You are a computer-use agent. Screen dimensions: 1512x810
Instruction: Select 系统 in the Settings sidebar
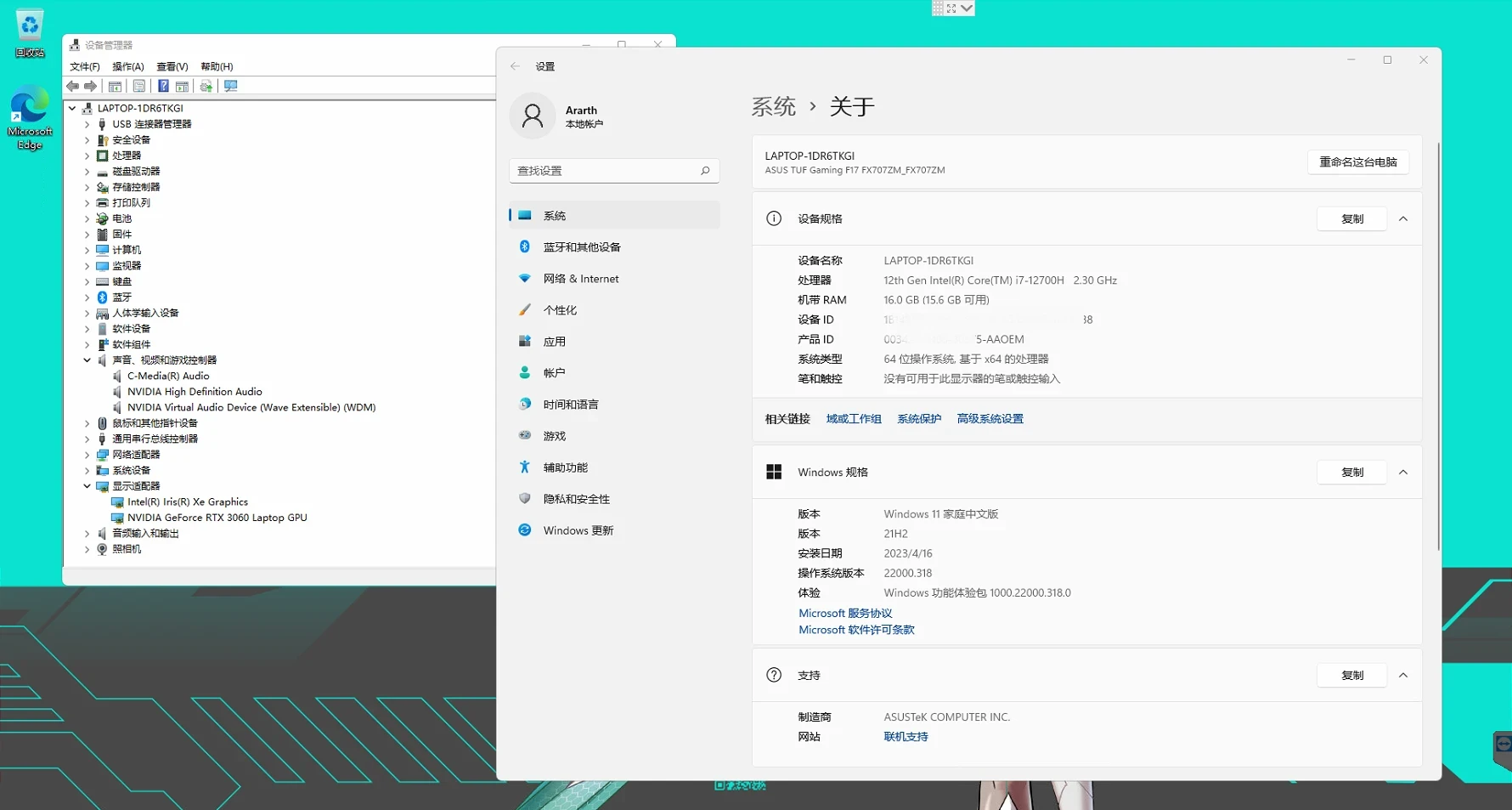(614, 215)
